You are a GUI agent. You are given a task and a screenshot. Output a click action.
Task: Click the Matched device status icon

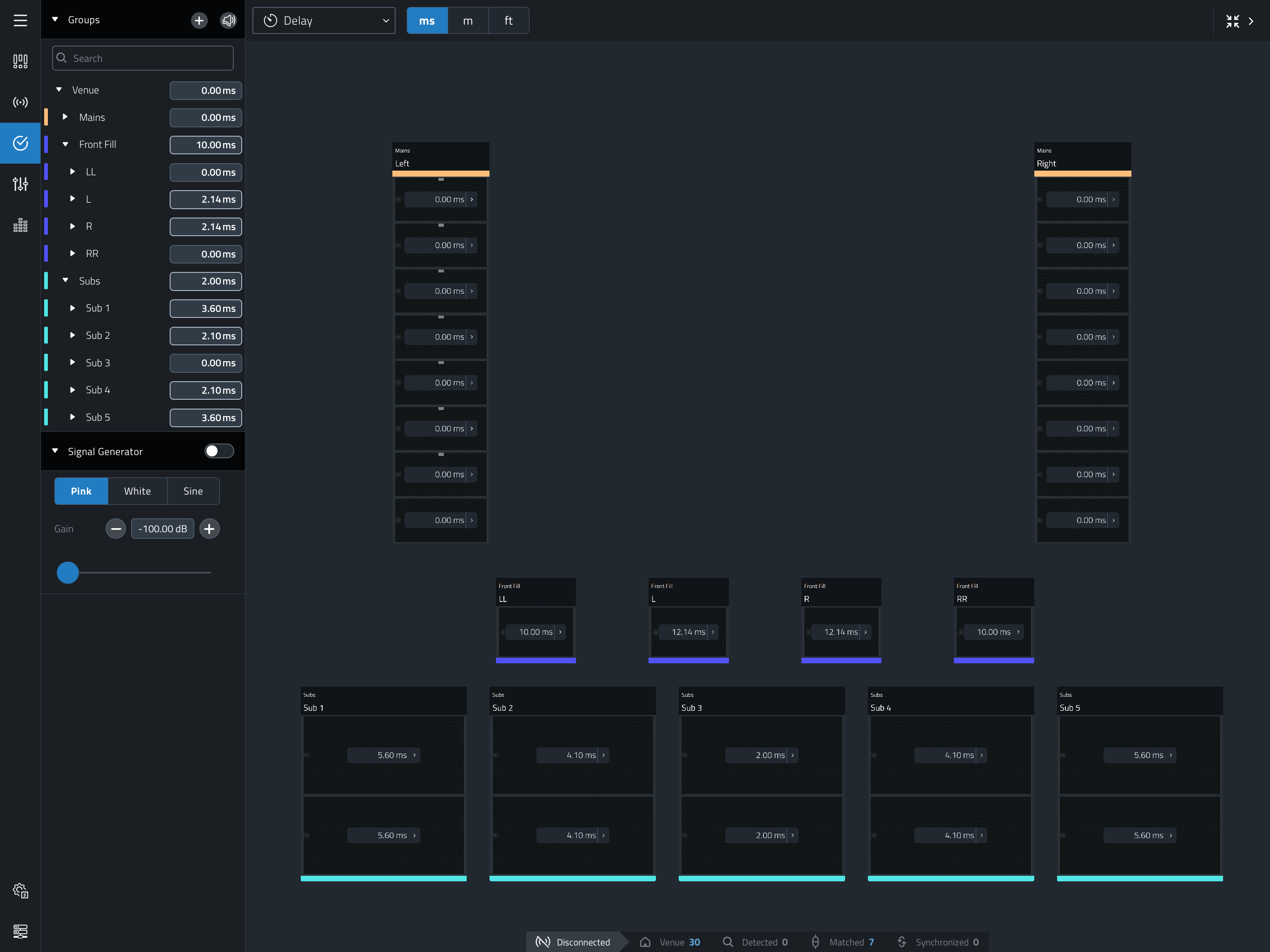pos(815,942)
